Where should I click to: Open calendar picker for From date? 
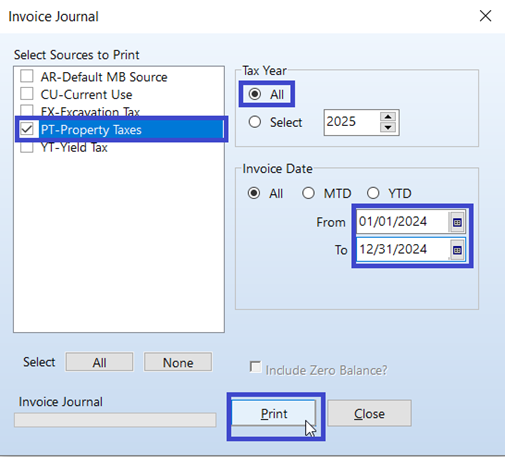(x=457, y=222)
